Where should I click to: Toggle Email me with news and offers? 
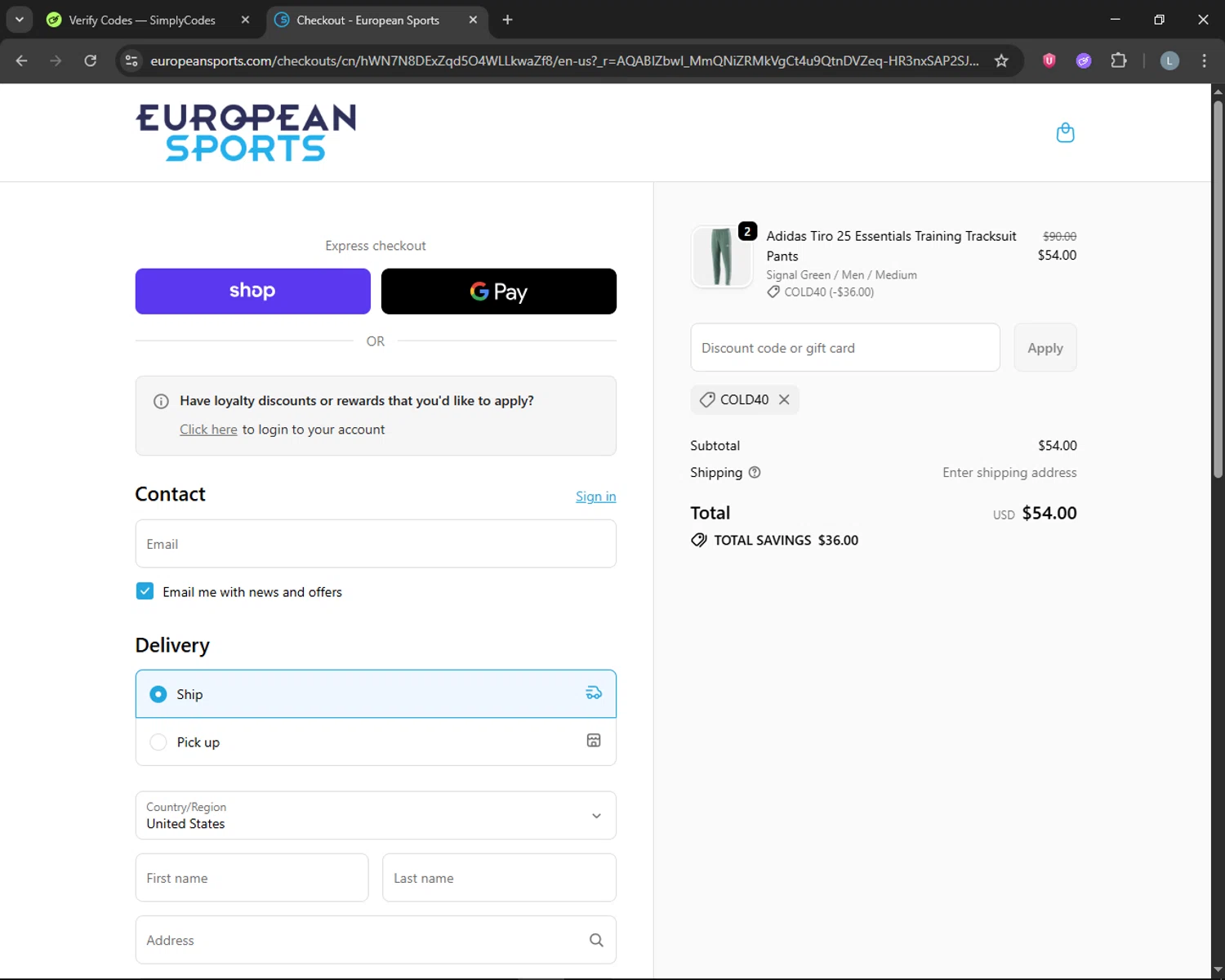point(145,591)
